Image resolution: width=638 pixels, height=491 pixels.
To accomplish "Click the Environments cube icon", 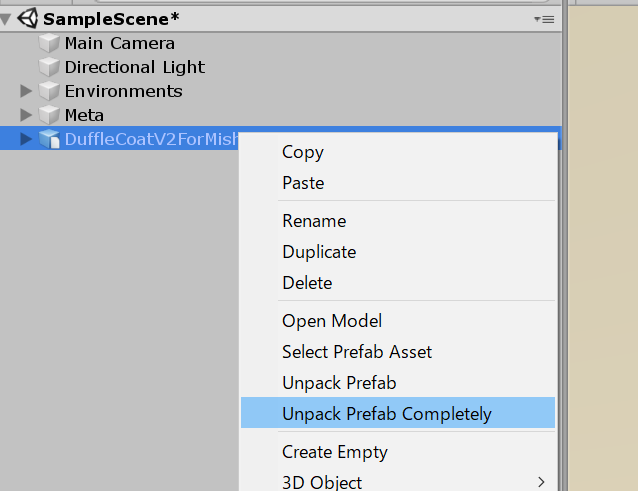I will click(49, 91).
